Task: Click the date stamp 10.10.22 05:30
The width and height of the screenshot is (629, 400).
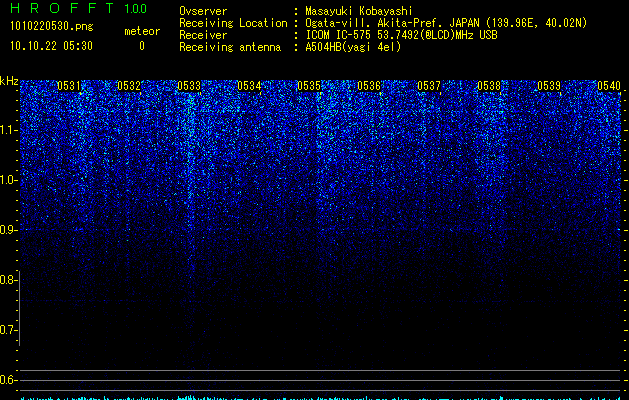Action: [x=51, y=46]
